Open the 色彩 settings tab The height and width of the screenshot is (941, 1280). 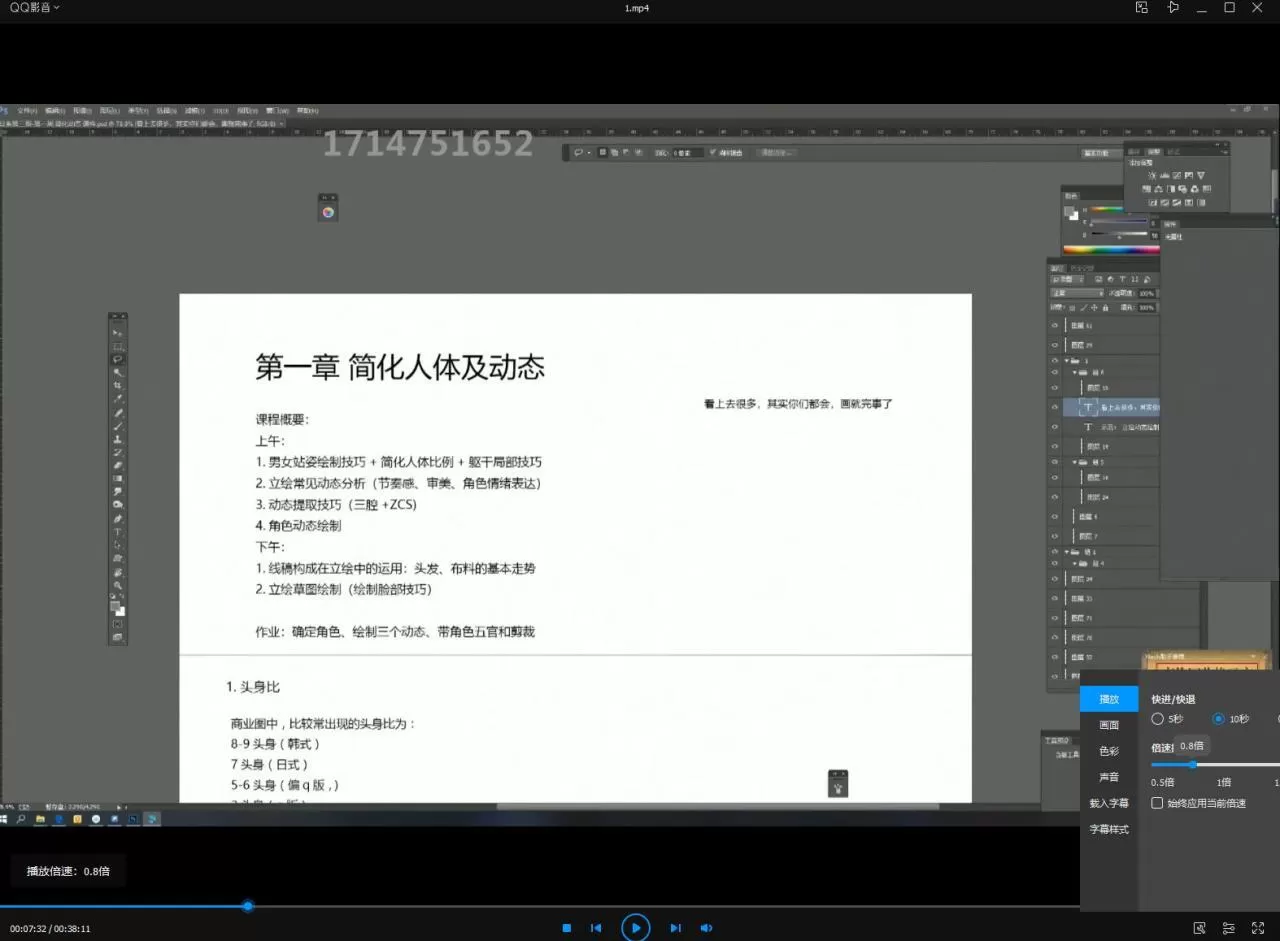tap(1109, 751)
